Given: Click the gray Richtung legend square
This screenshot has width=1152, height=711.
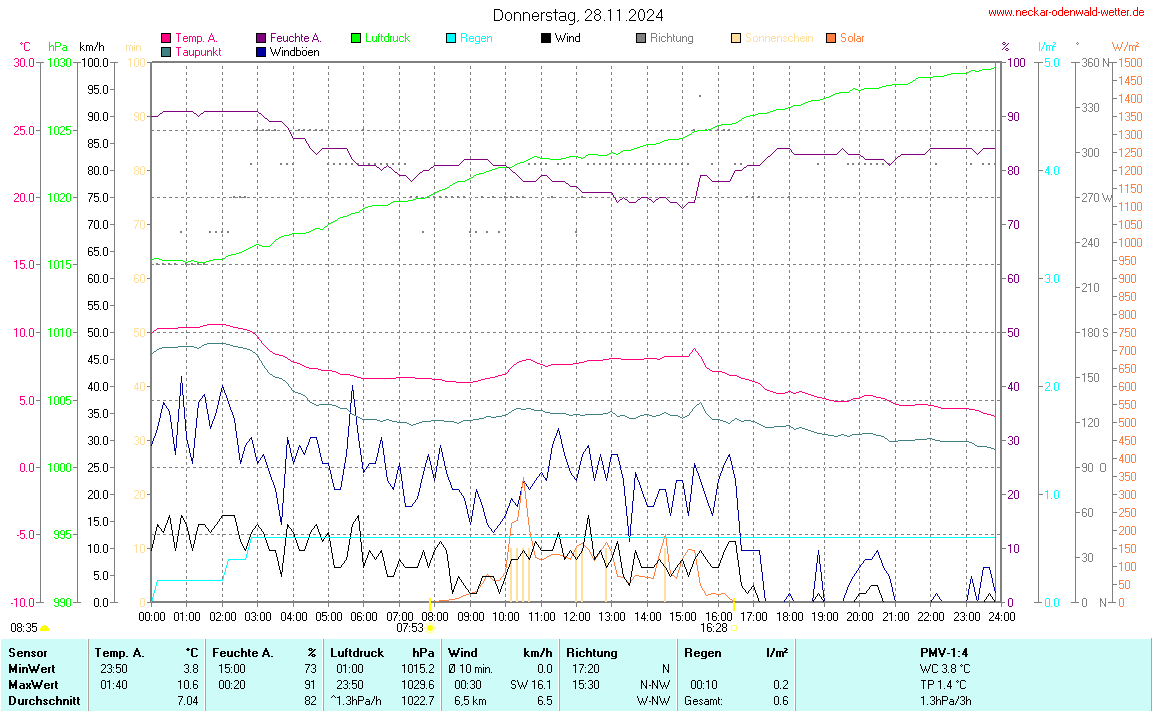Looking at the screenshot, I should [x=641, y=38].
